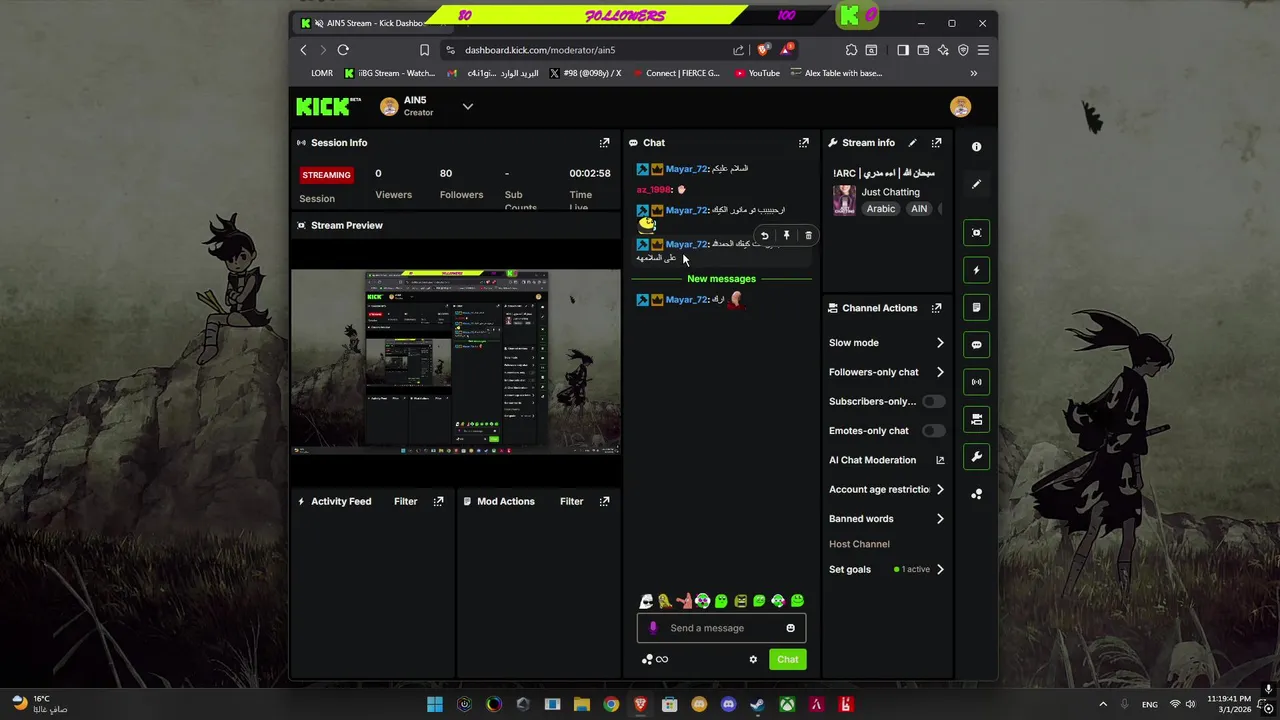
Task: Click the AIN tag
Action: 919,209
